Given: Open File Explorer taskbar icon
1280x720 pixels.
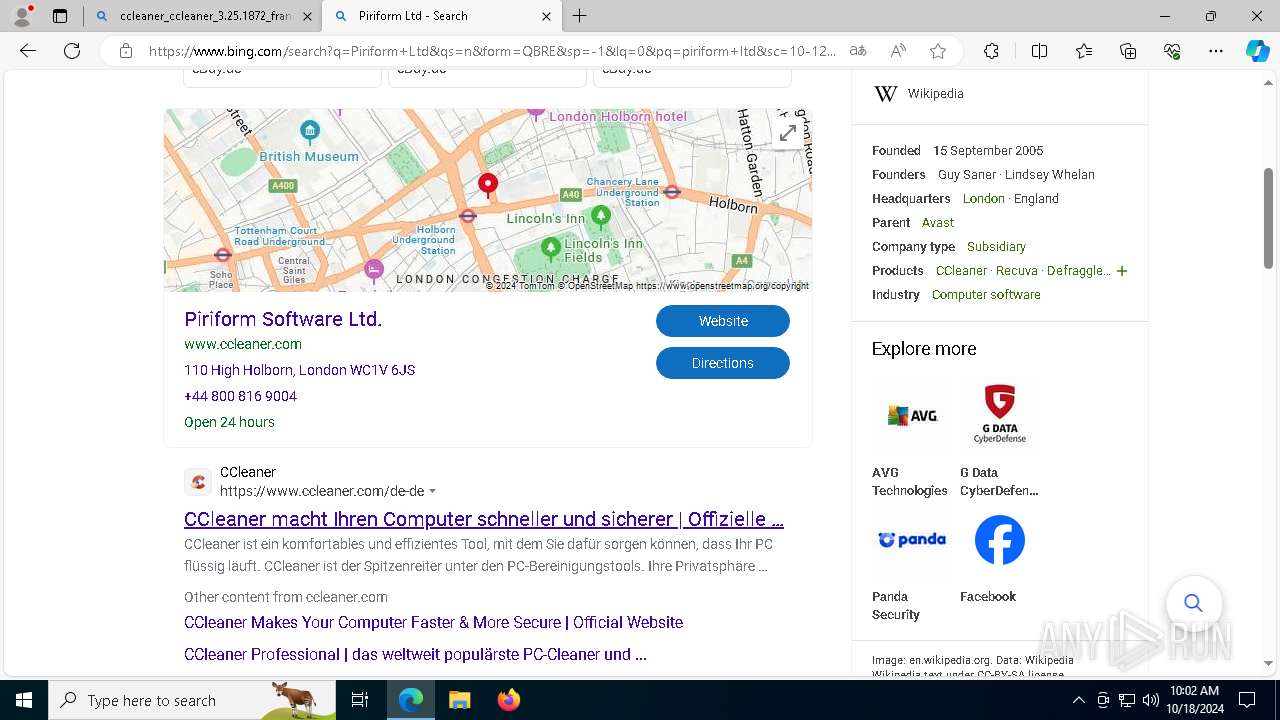Looking at the screenshot, I should tap(459, 700).
